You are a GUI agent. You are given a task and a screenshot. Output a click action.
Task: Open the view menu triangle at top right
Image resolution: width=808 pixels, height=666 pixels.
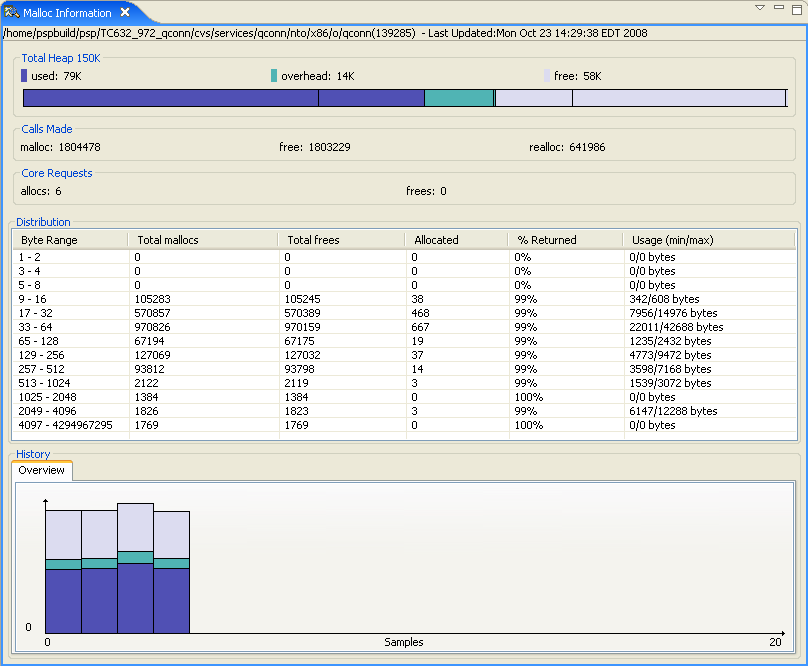[760, 8]
